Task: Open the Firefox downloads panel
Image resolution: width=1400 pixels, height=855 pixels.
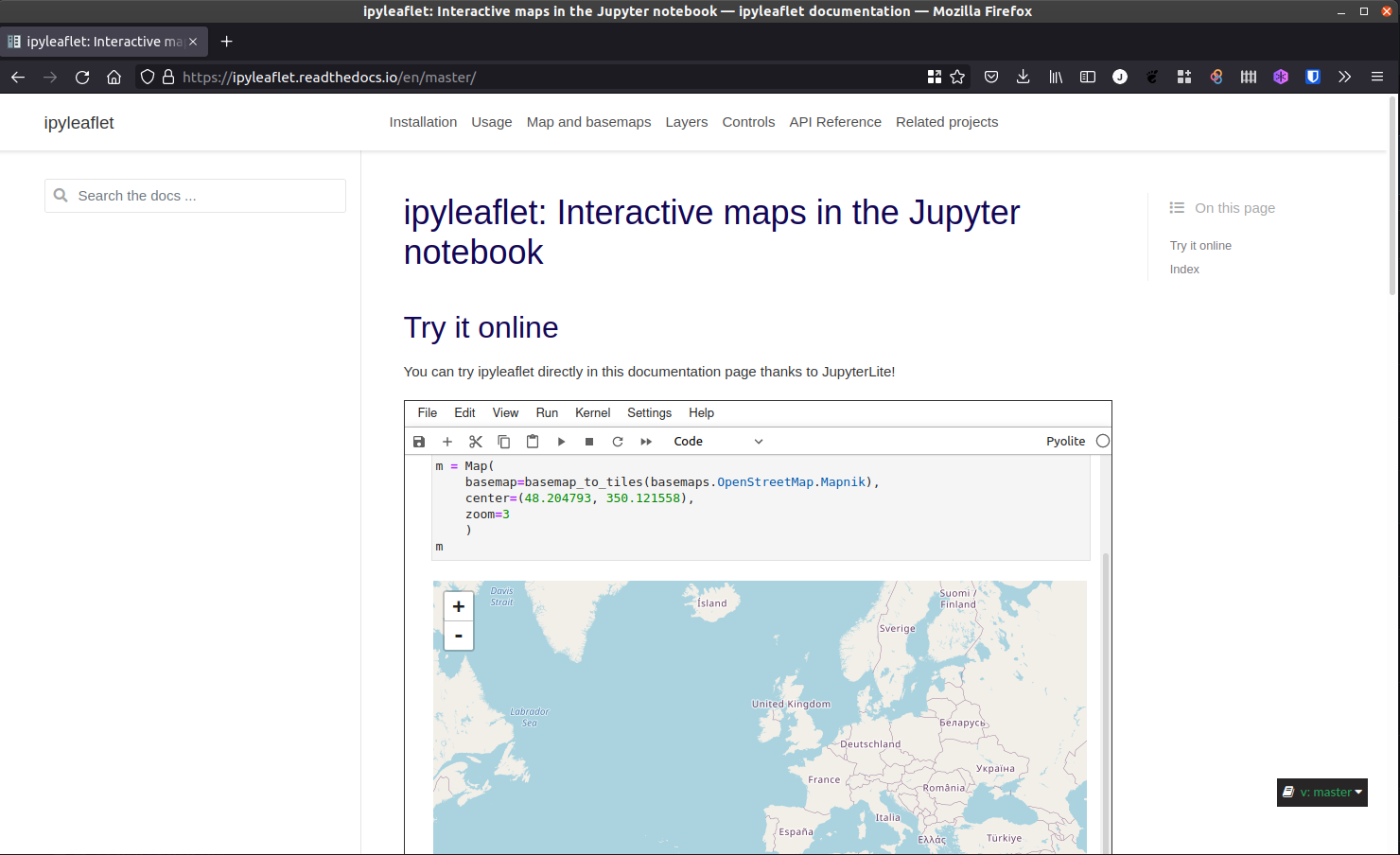Action: click(x=1024, y=78)
